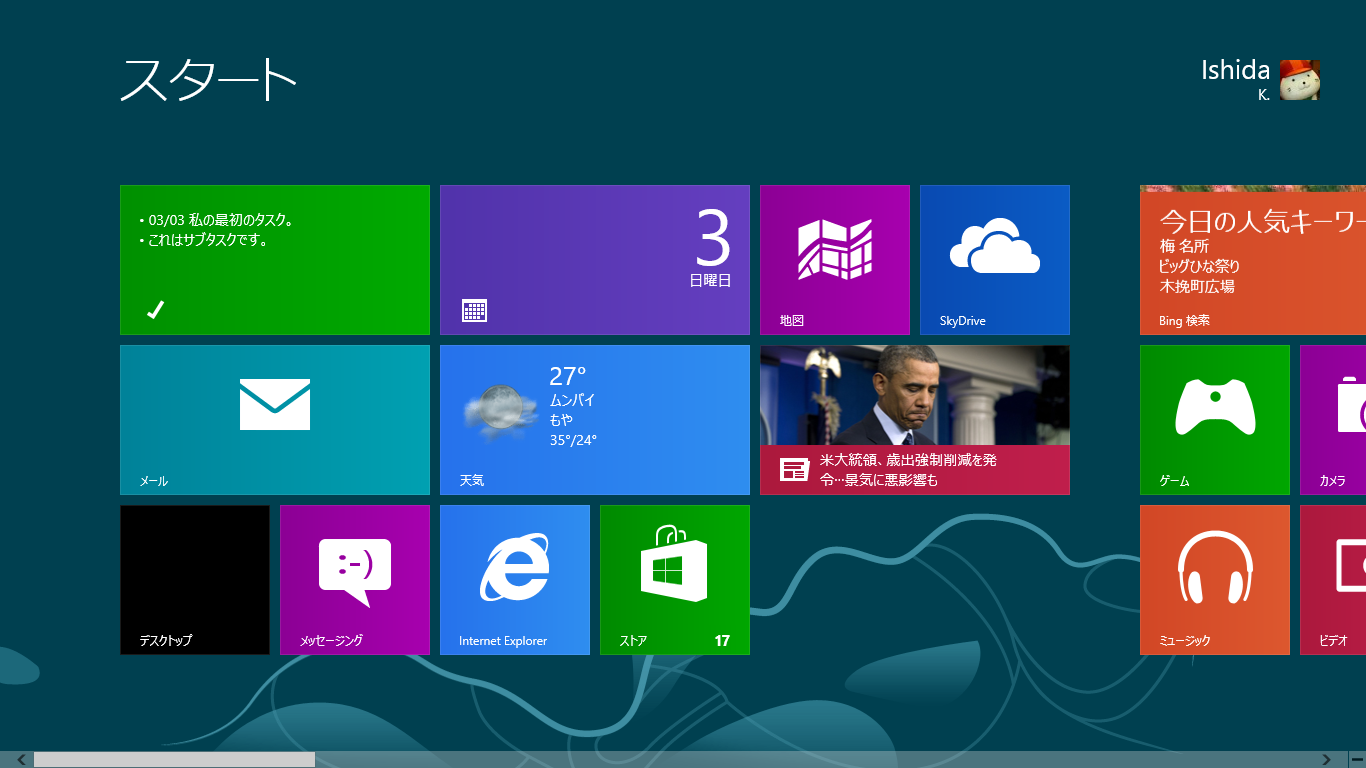
Task: Open the Mail (メール) tile
Action: point(275,420)
